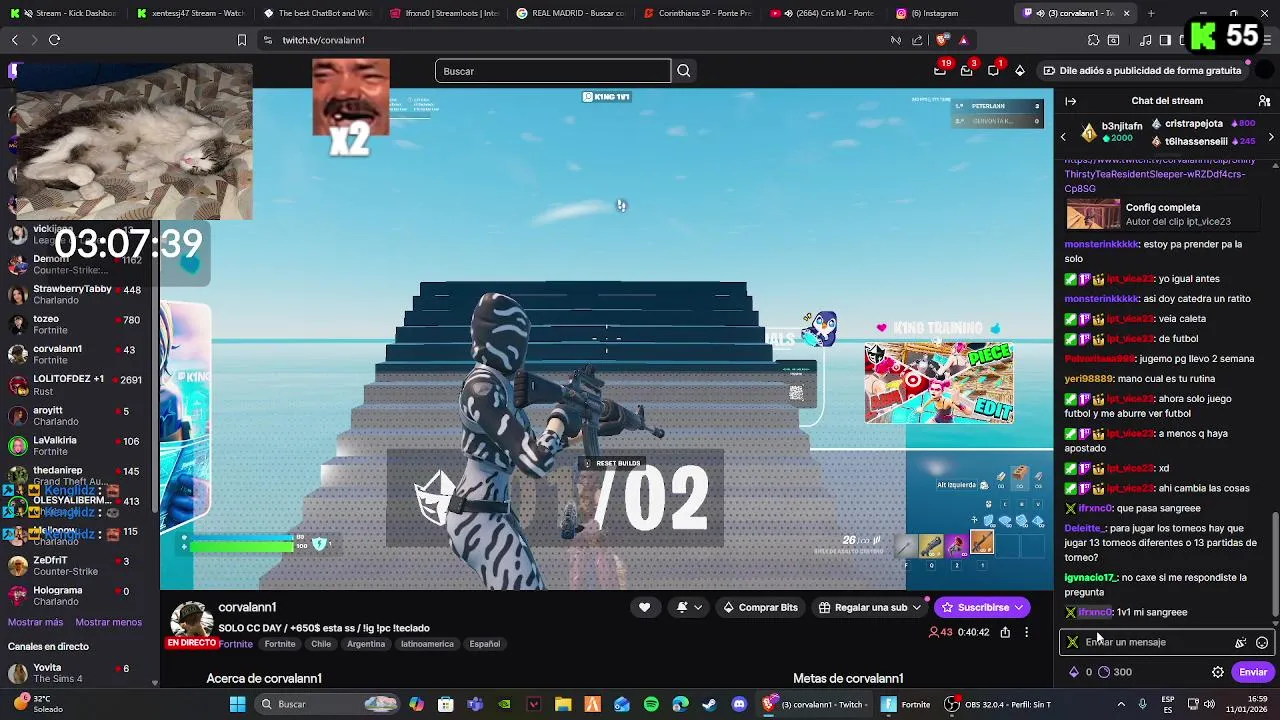Toggle the browser sidebar panel

click(1165, 40)
